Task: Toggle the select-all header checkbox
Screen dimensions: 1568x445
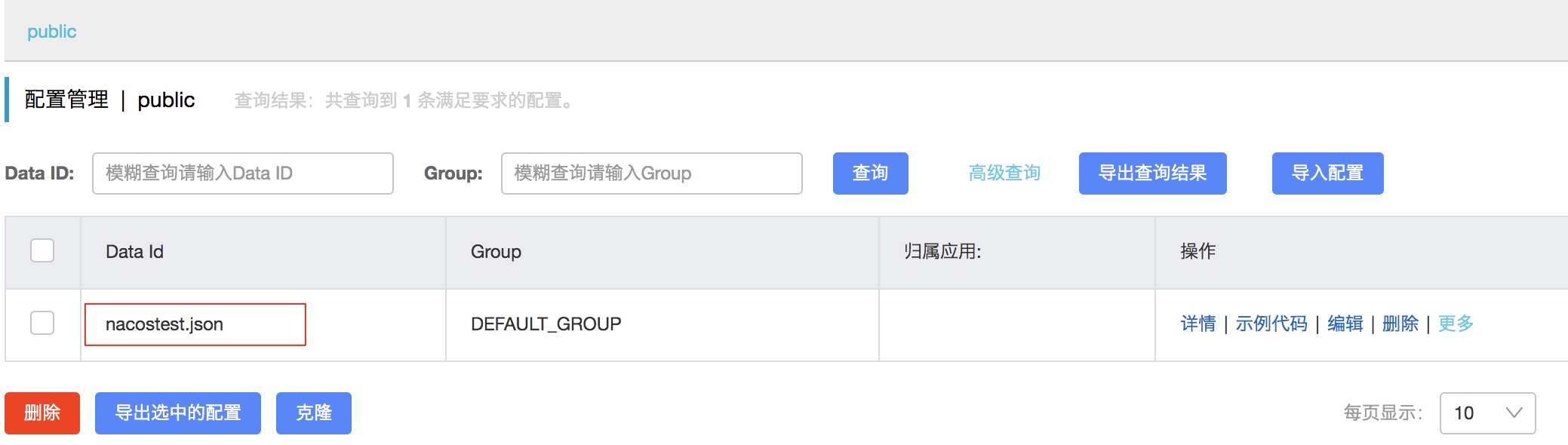Action: point(42,250)
